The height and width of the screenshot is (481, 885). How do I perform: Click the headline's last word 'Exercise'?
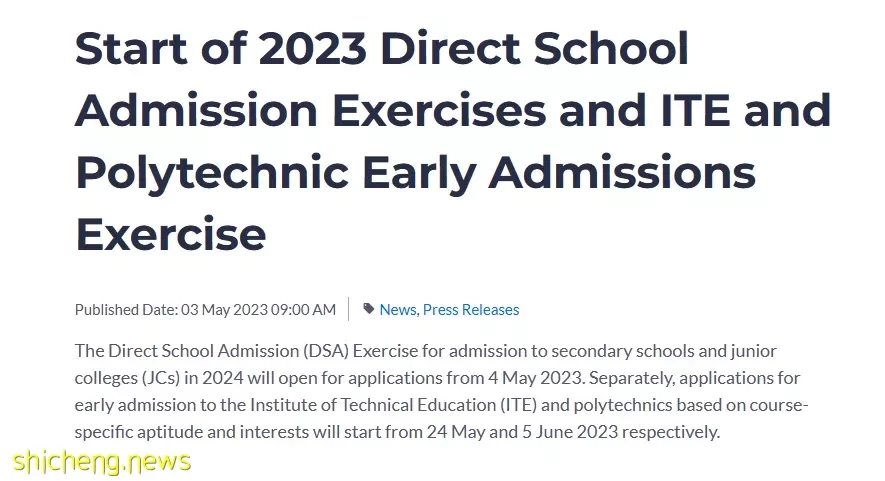click(x=170, y=235)
